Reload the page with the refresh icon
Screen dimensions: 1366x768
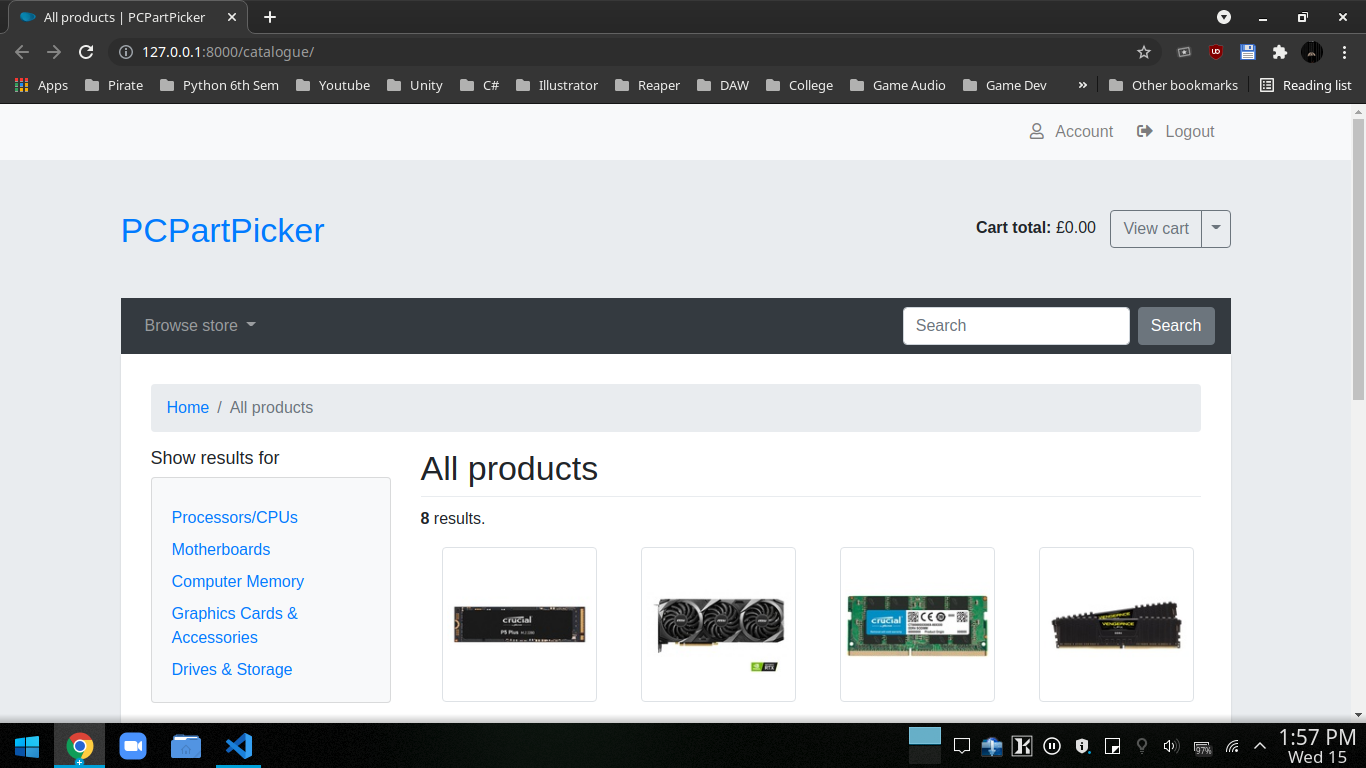pos(86,52)
